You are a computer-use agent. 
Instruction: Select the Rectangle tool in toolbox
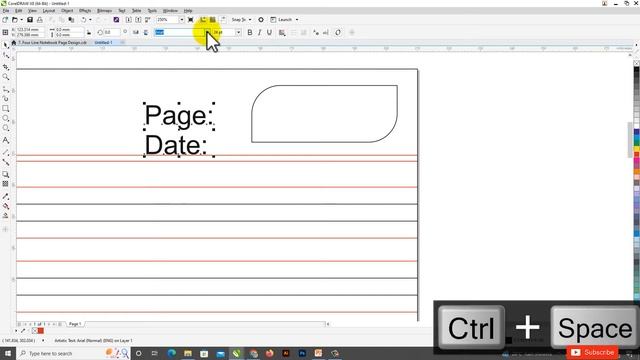coord(6,109)
